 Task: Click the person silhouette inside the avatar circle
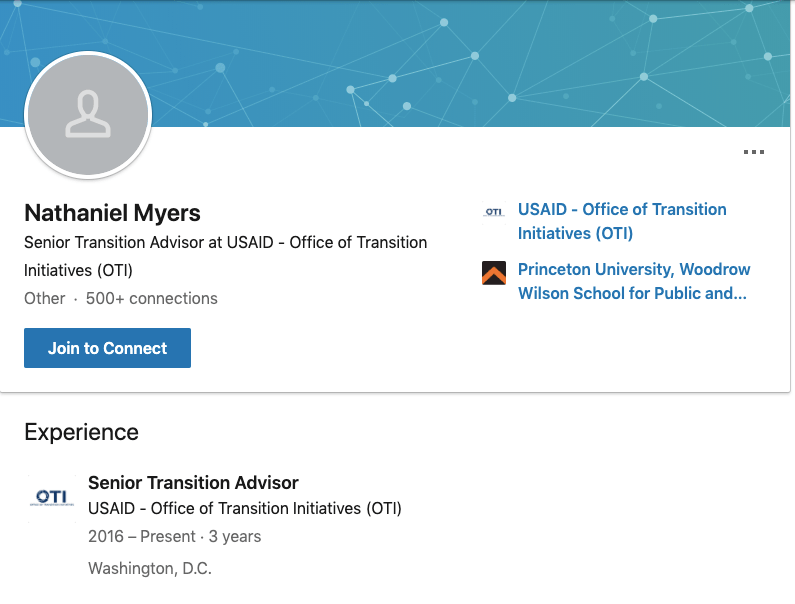(x=88, y=114)
